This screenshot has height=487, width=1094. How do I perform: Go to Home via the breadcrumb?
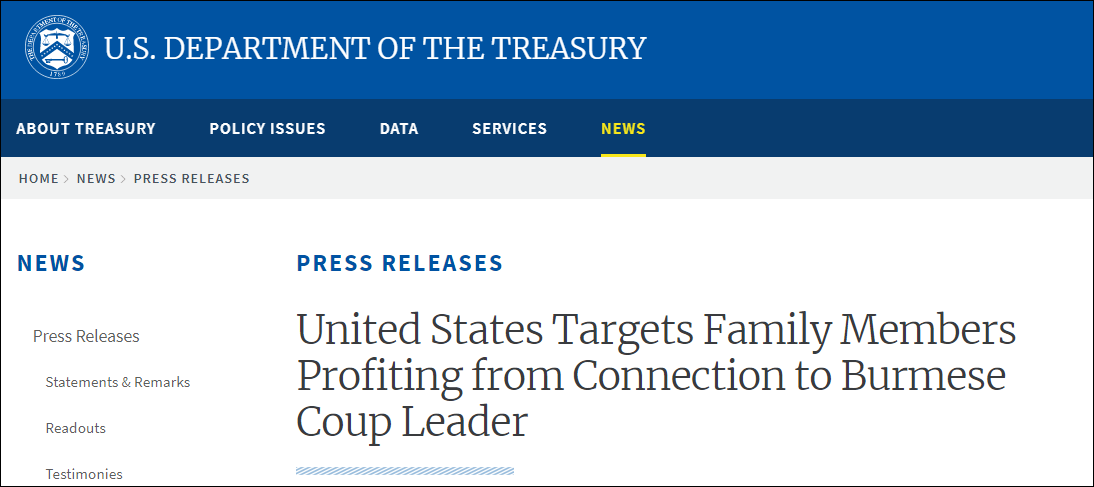tap(39, 179)
